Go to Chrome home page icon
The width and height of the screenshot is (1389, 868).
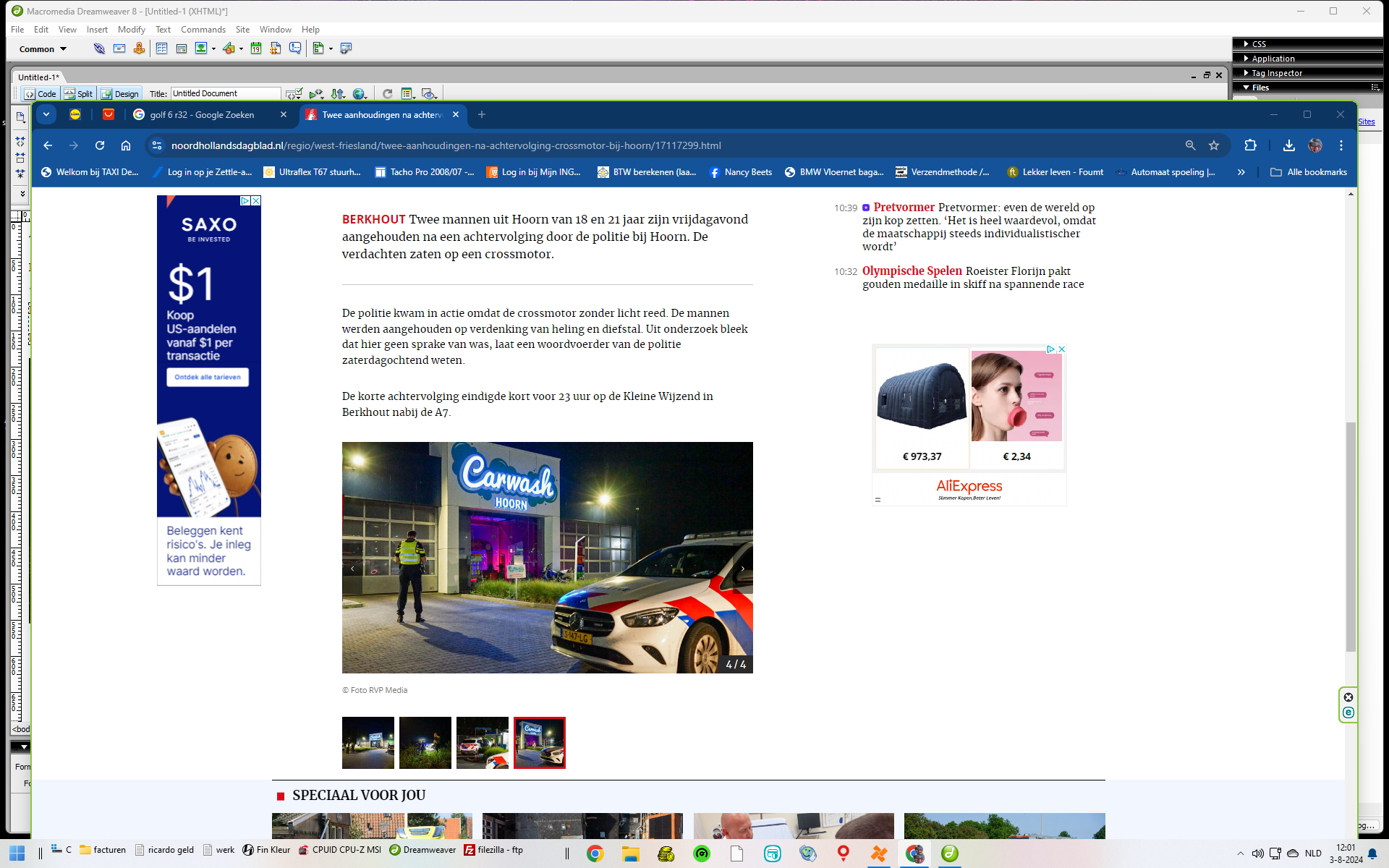click(126, 145)
